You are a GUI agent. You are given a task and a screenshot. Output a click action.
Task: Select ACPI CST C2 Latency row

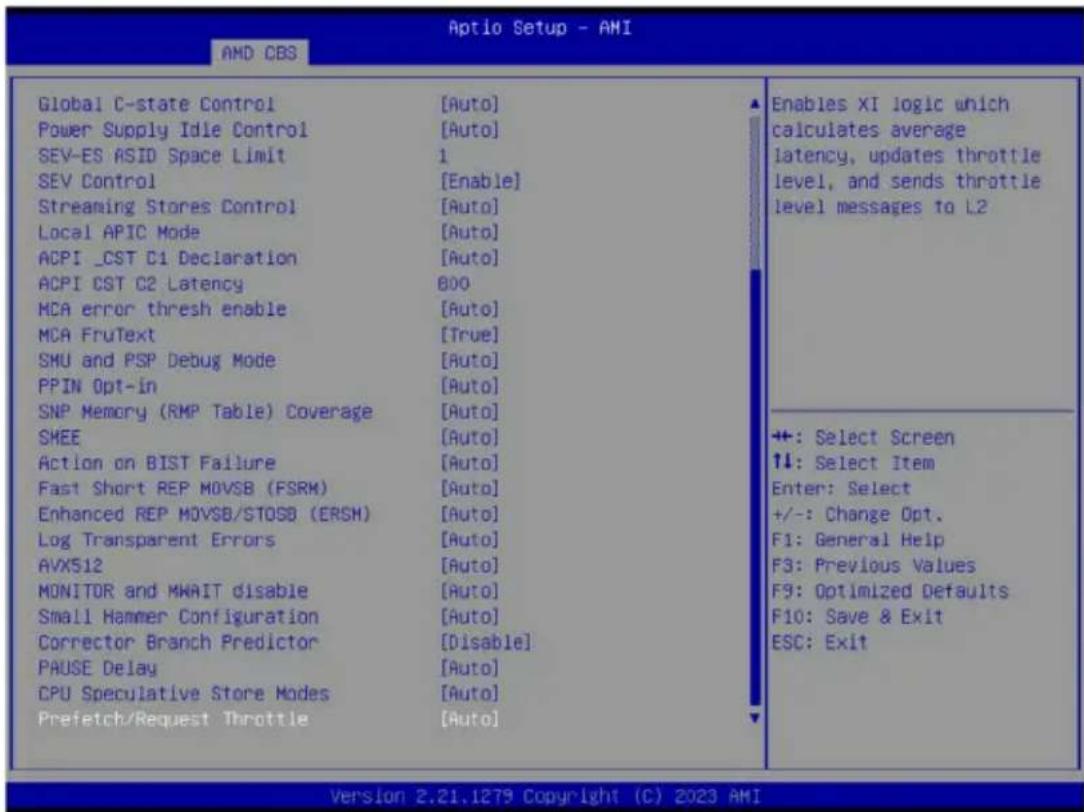pyautogui.click(x=141, y=283)
